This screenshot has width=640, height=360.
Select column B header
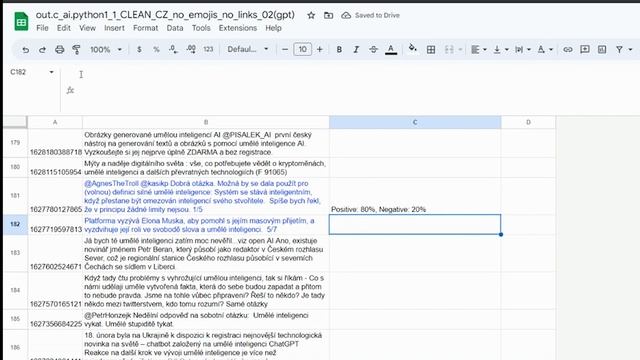[x=206, y=122]
